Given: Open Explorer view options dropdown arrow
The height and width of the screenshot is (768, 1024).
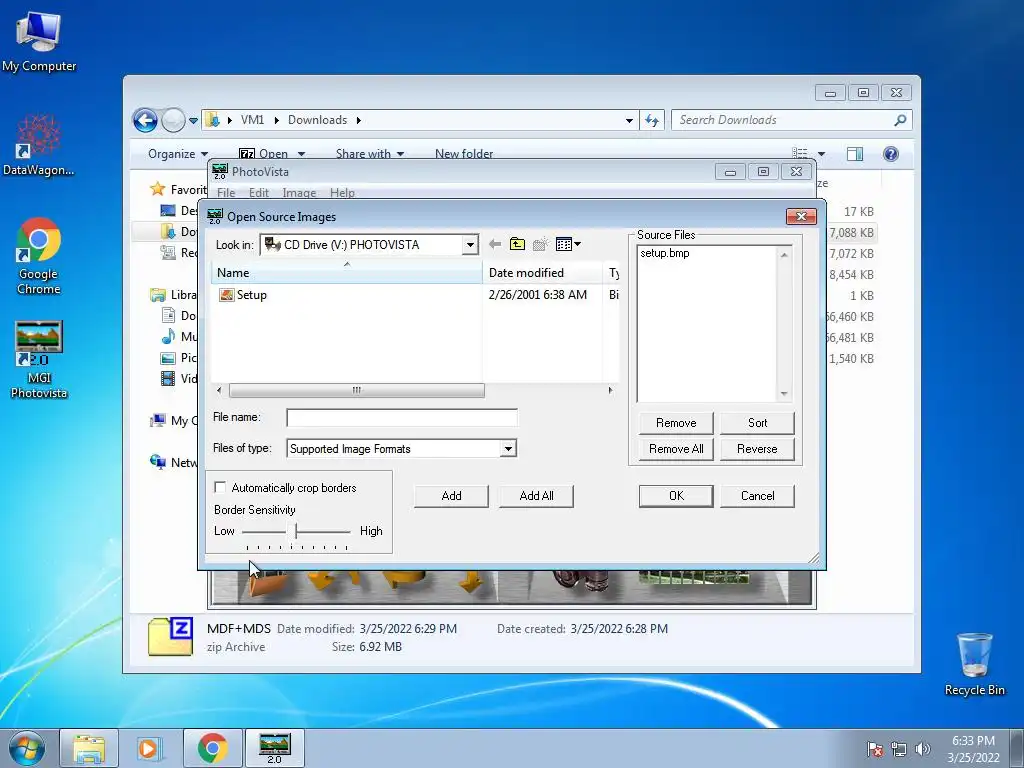Looking at the screenshot, I should [x=821, y=154].
